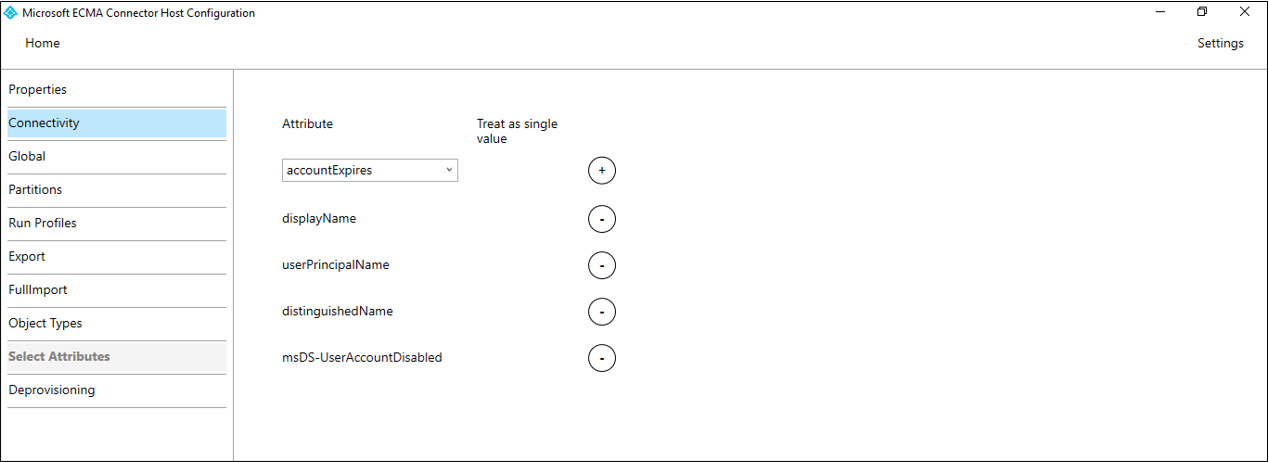
Task: Remove the displayName attribute row
Action: tap(602, 219)
